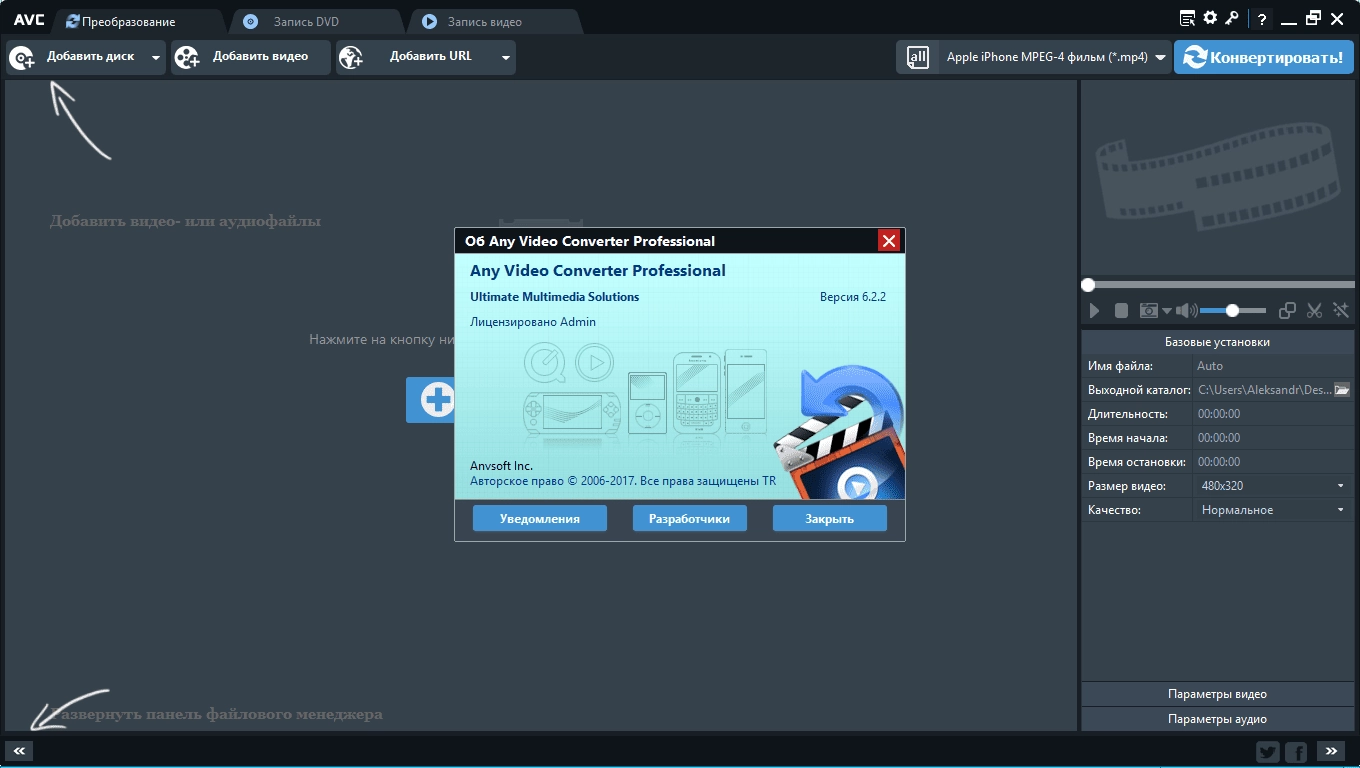
Task: Open the Twitter icon link
Action: (x=1268, y=752)
